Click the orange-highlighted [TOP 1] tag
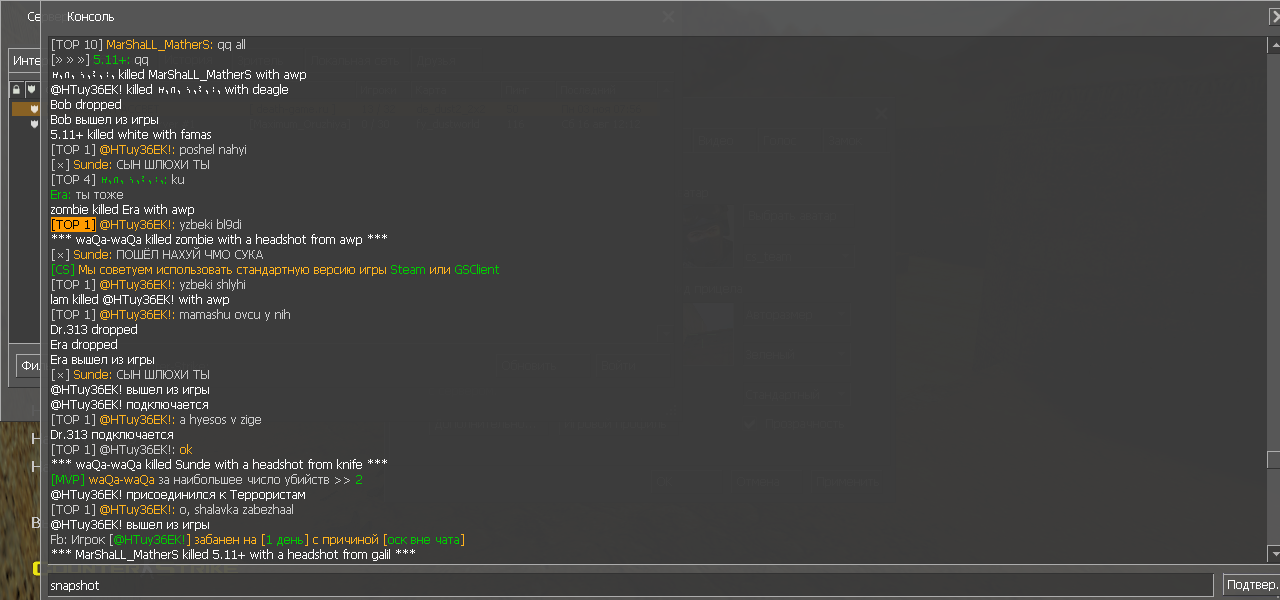This screenshot has width=1280, height=600. tap(72, 225)
